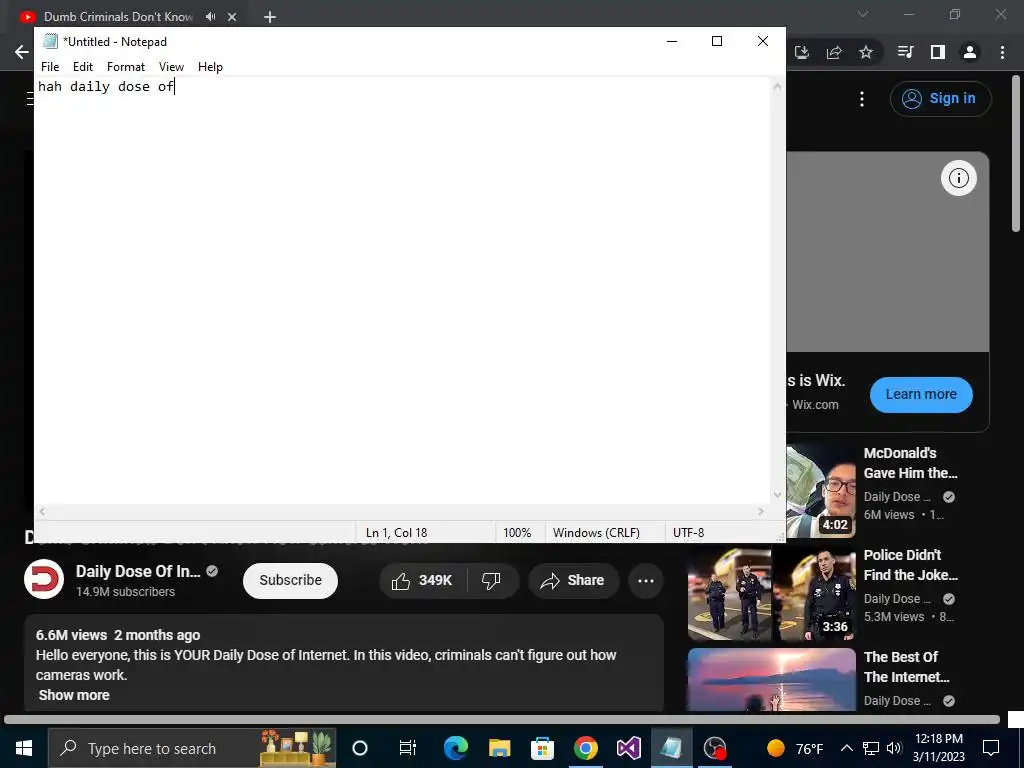Go back in Chrome
Image resolution: width=1024 pixels, height=768 pixels.
pos(22,52)
